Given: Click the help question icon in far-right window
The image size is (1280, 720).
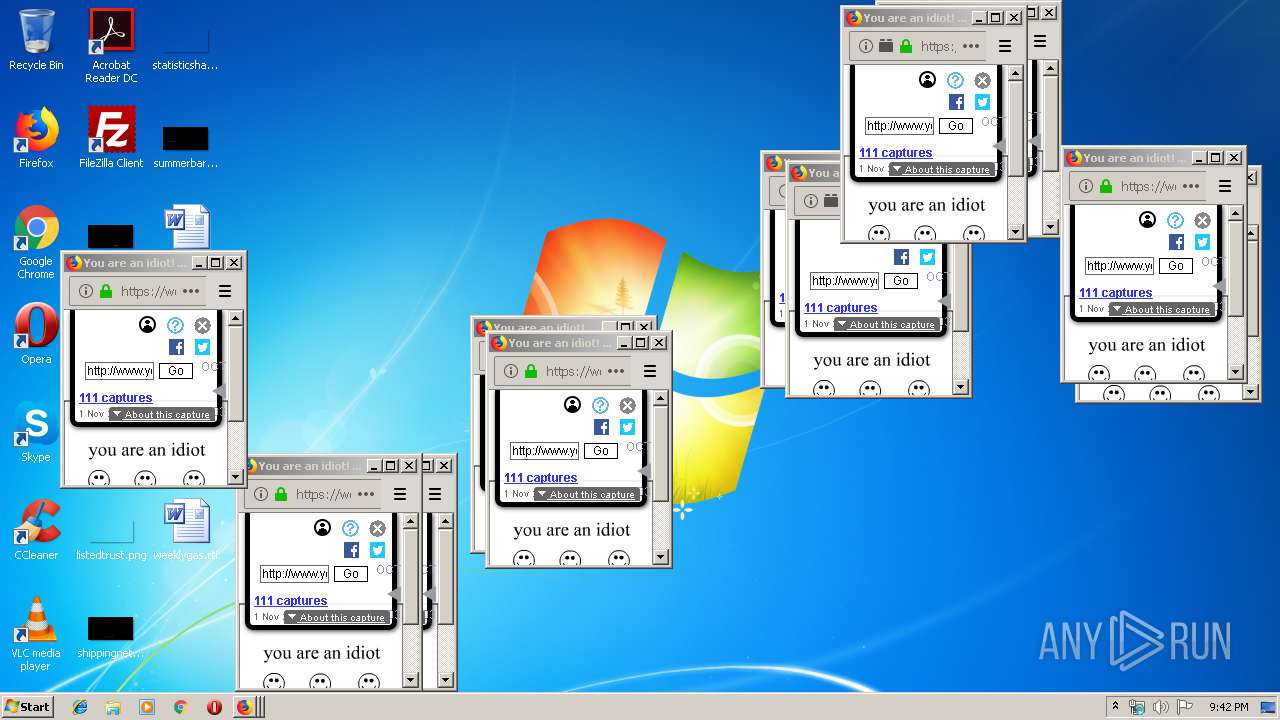Looking at the screenshot, I should click(x=1175, y=220).
